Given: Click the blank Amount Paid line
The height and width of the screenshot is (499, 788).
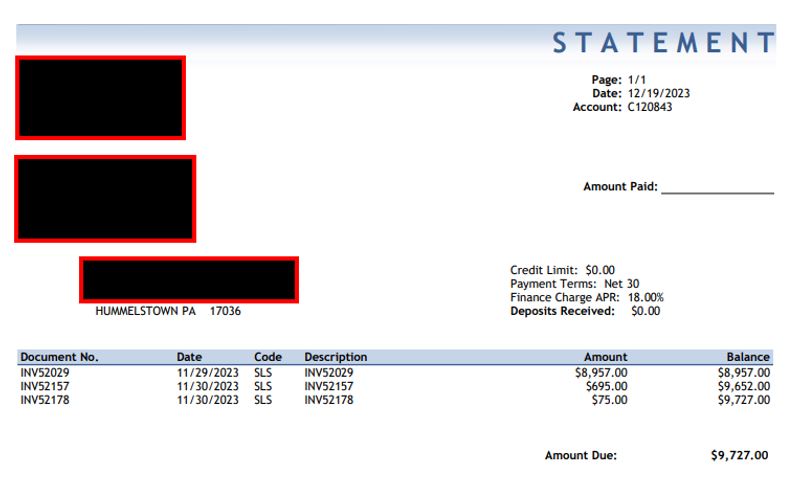Looking at the screenshot, I should 717,187.
